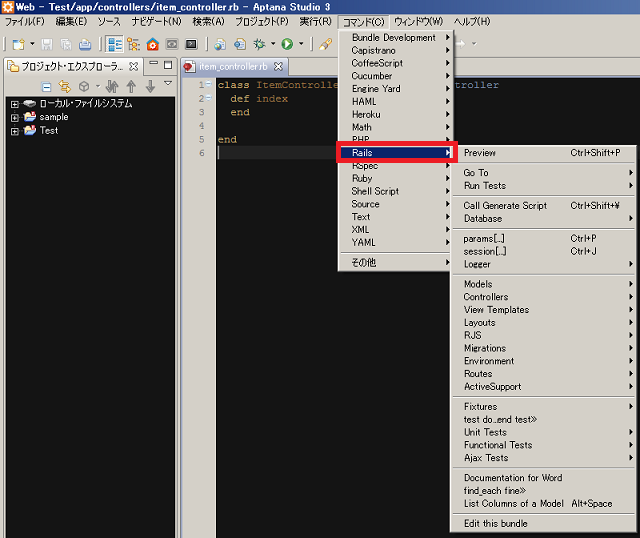Select Call Generate Script menu entry
Screen dimensions: 640x538
point(505,206)
